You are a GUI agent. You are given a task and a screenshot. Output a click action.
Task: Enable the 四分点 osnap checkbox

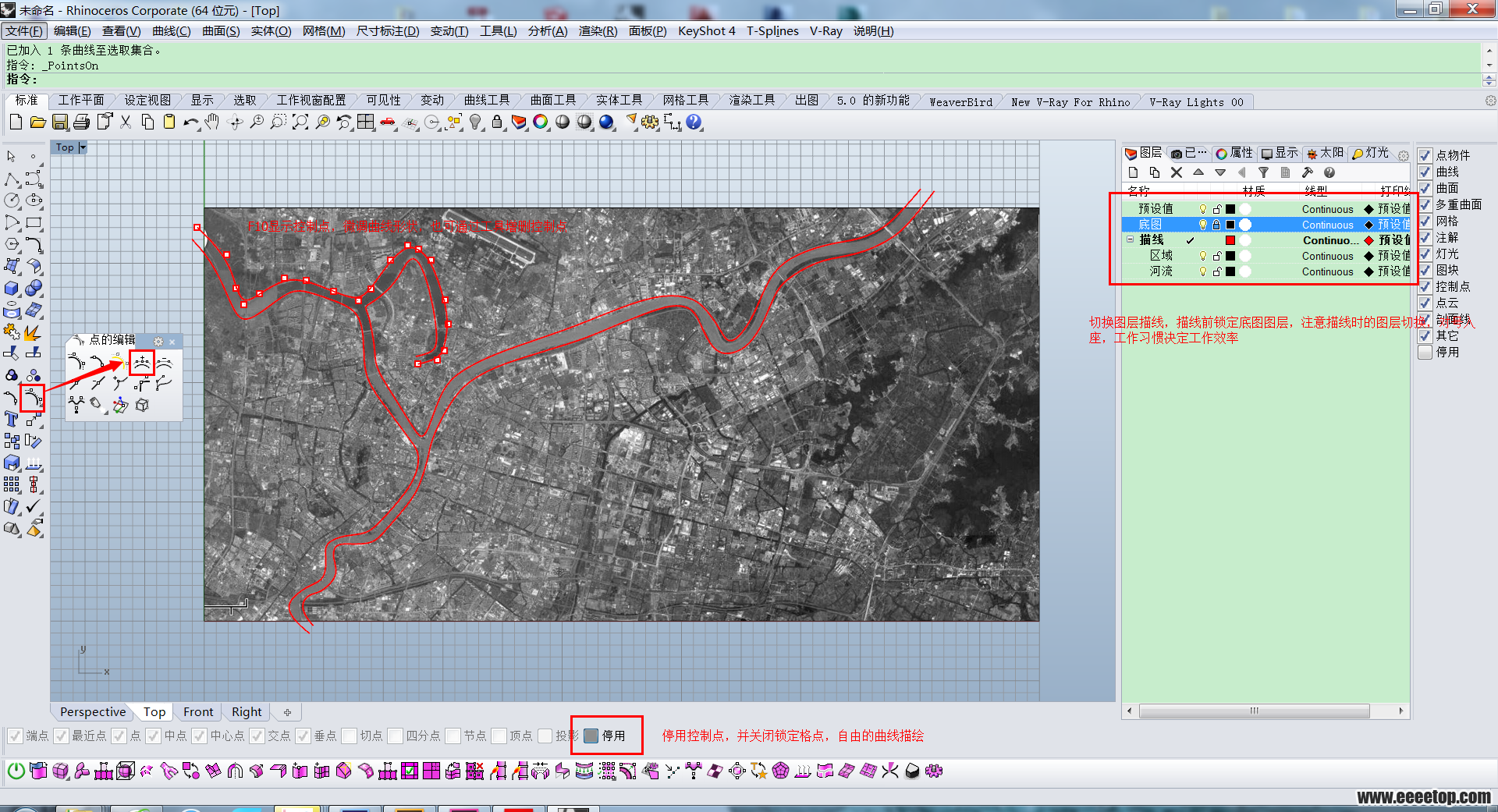pyautogui.click(x=395, y=736)
